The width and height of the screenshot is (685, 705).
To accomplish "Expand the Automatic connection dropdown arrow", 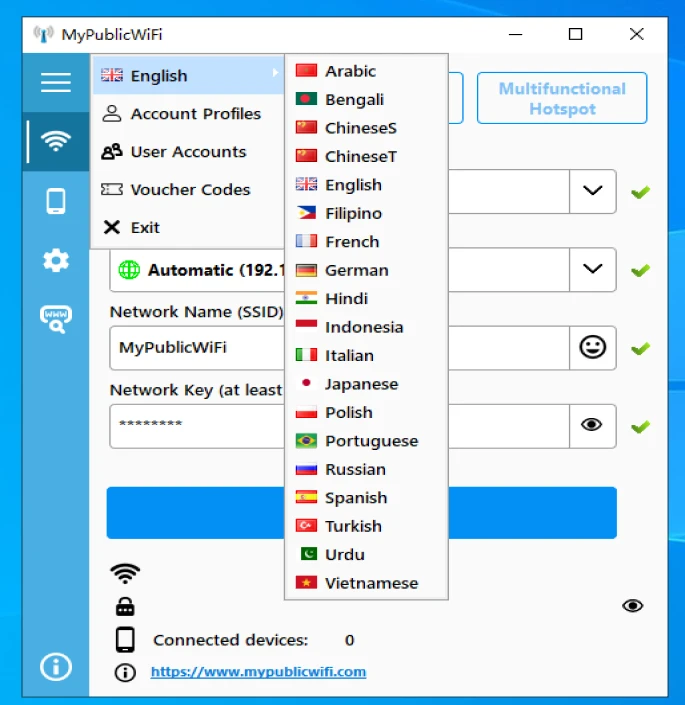I will click(593, 269).
